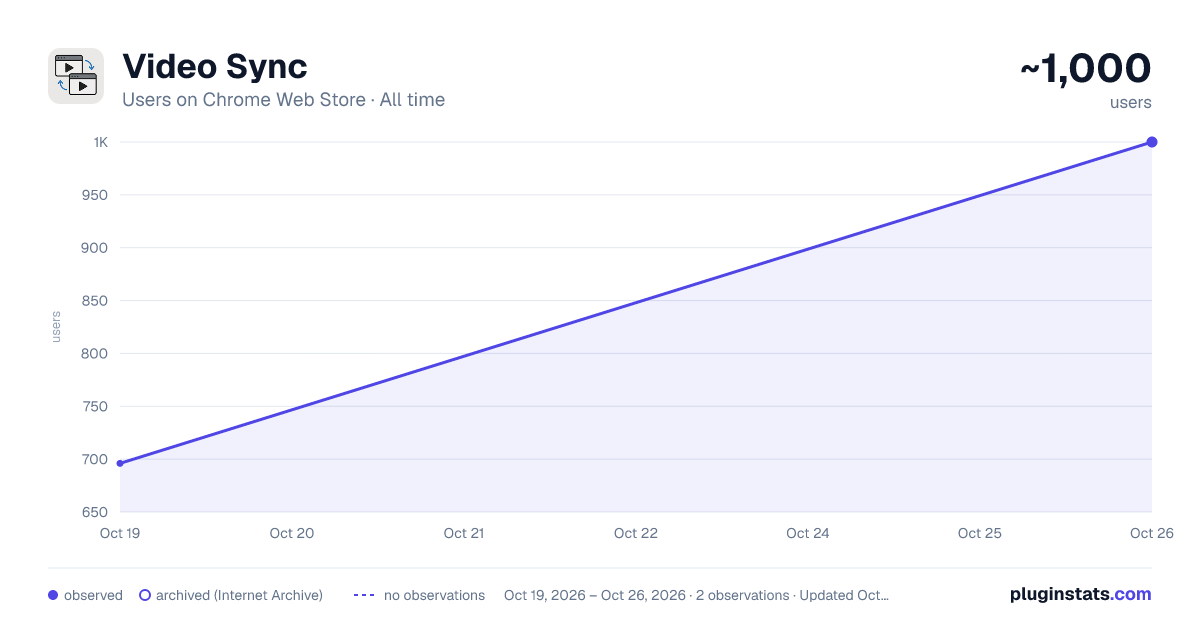Click the Oct 19 data point
The height and width of the screenshot is (630, 1200).
pyautogui.click(x=120, y=463)
